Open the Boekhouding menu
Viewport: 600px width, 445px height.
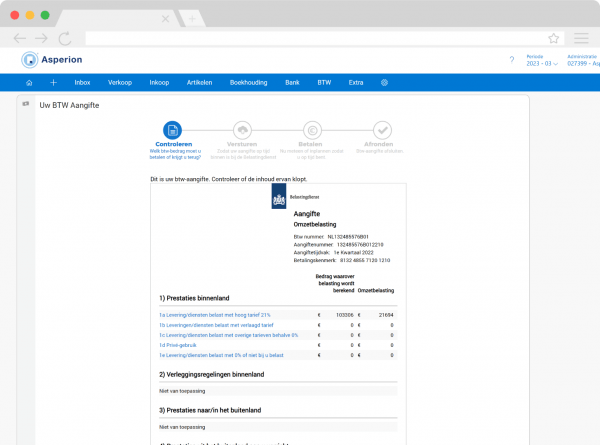coord(248,83)
